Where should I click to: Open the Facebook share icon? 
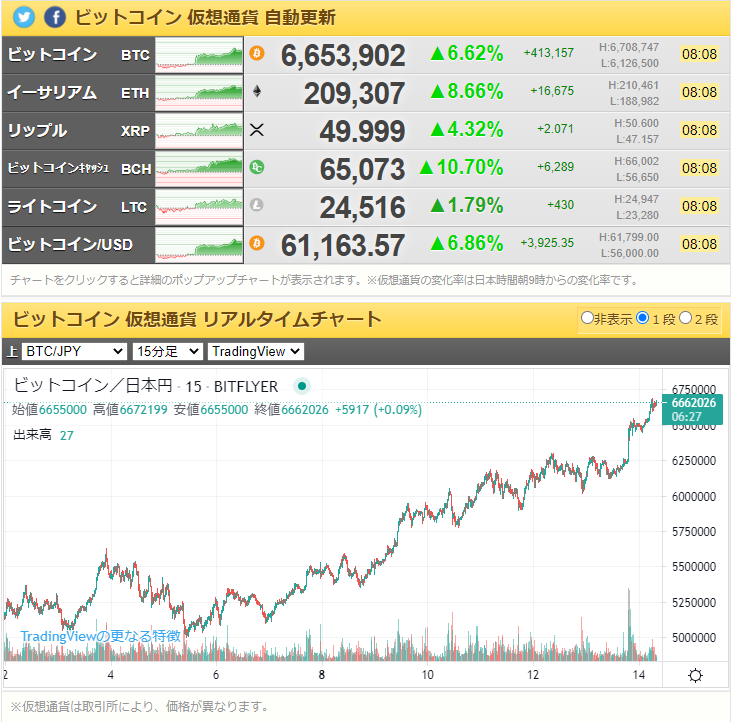click(x=55, y=17)
